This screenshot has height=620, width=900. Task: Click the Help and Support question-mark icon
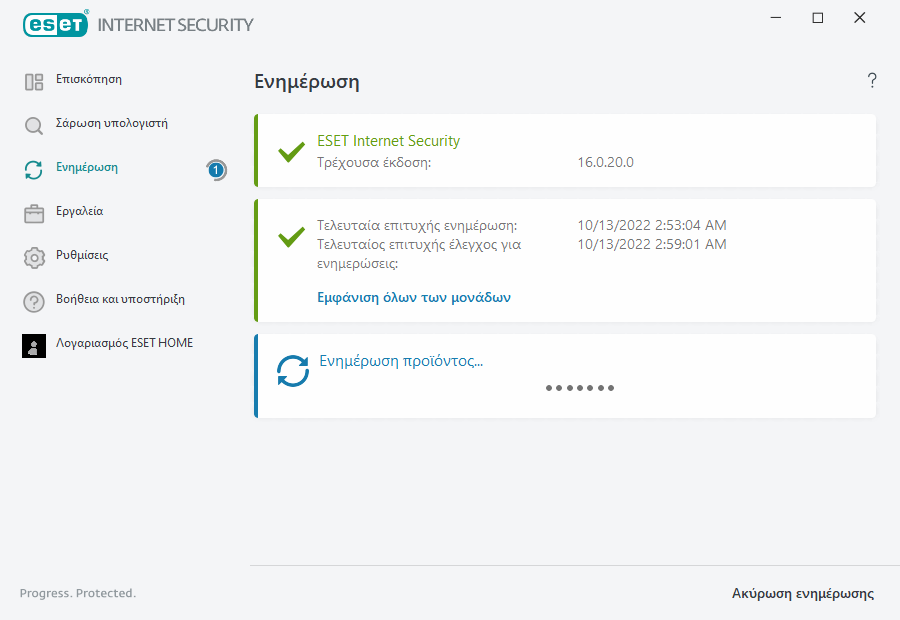tap(34, 302)
